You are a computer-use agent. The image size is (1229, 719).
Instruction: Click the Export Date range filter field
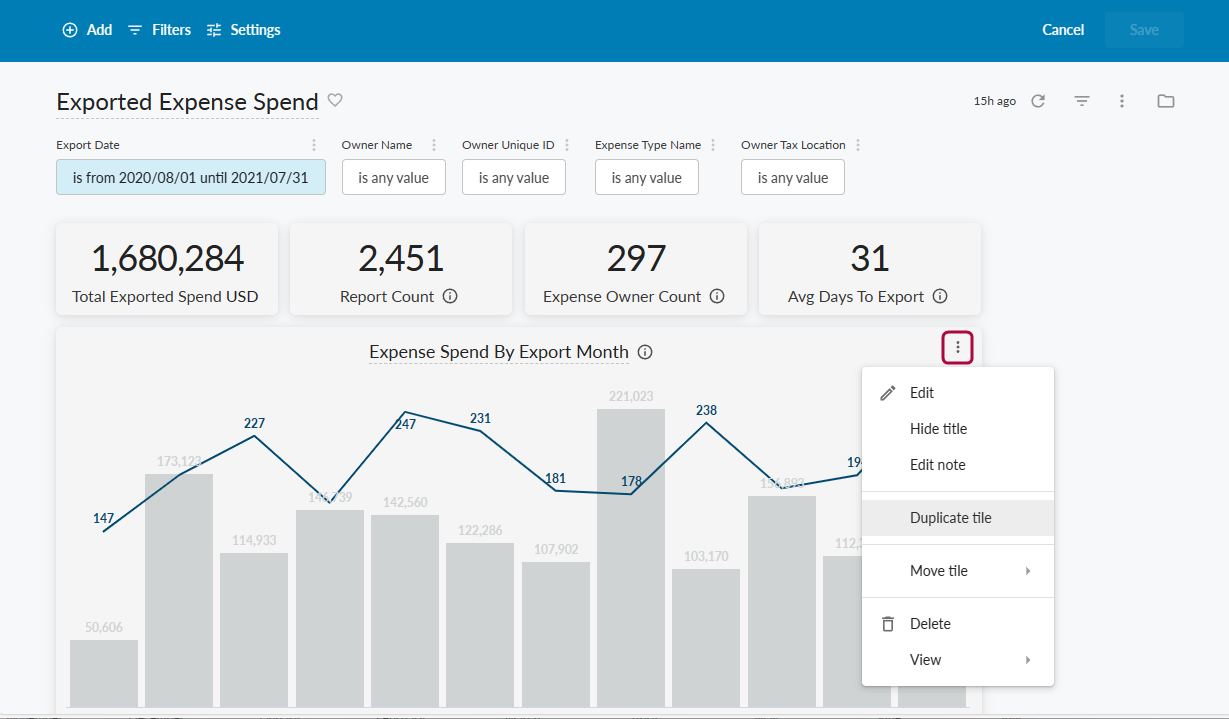(x=190, y=178)
